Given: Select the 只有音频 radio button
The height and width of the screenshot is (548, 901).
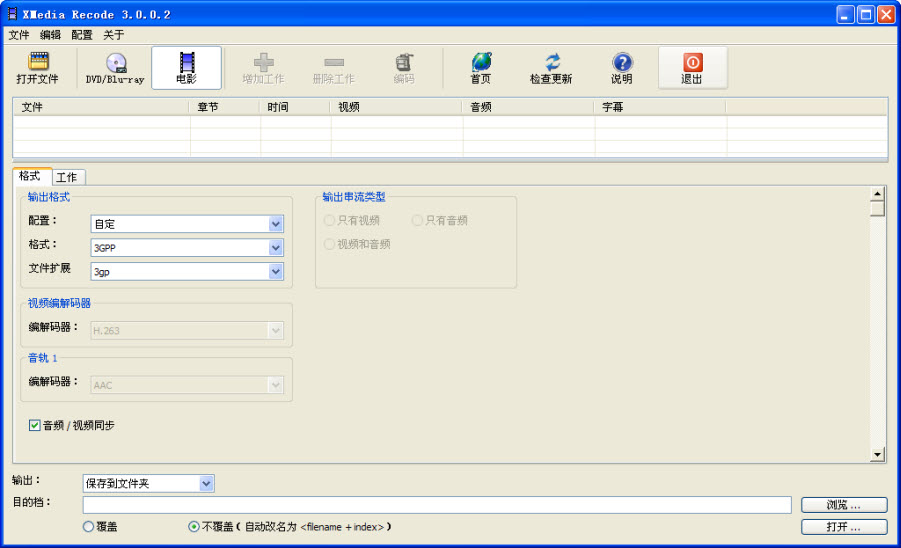Looking at the screenshot, I should [418, 221].
